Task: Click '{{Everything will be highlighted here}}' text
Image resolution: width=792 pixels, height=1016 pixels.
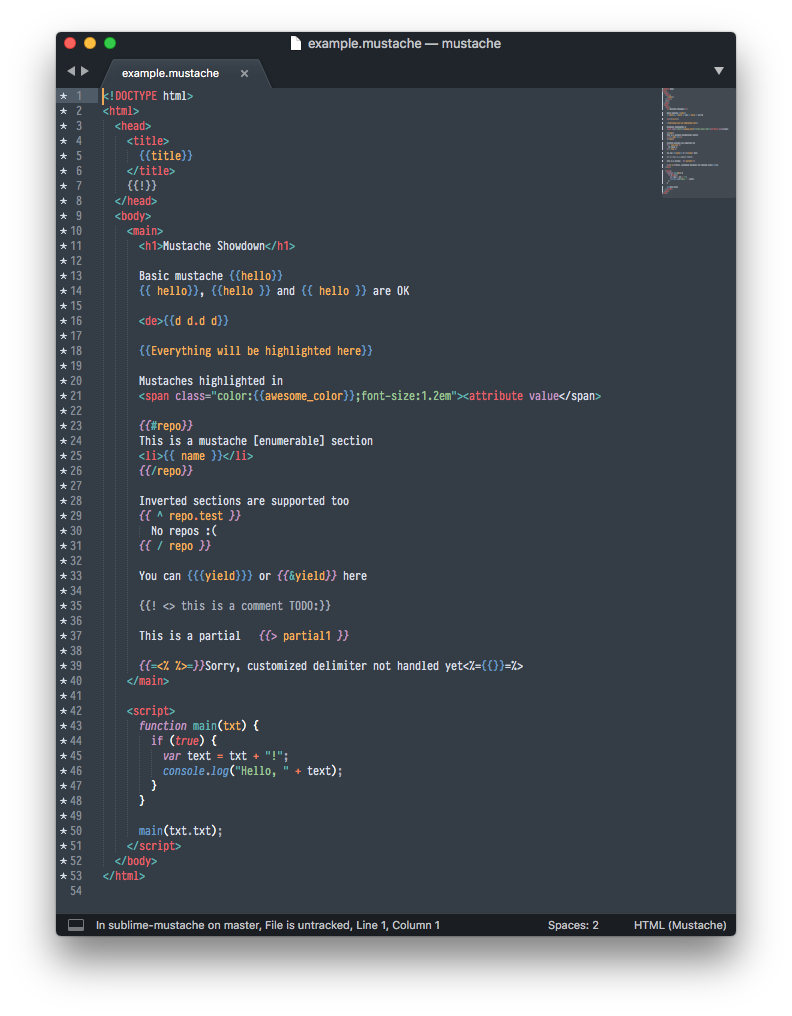Action: [256, 351]
